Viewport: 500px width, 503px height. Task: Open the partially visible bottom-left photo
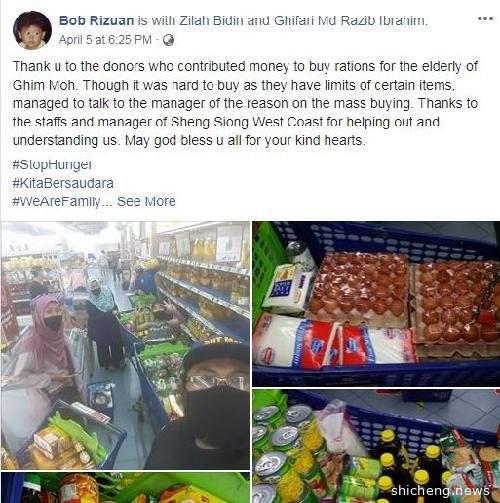[x=125, y=487]
